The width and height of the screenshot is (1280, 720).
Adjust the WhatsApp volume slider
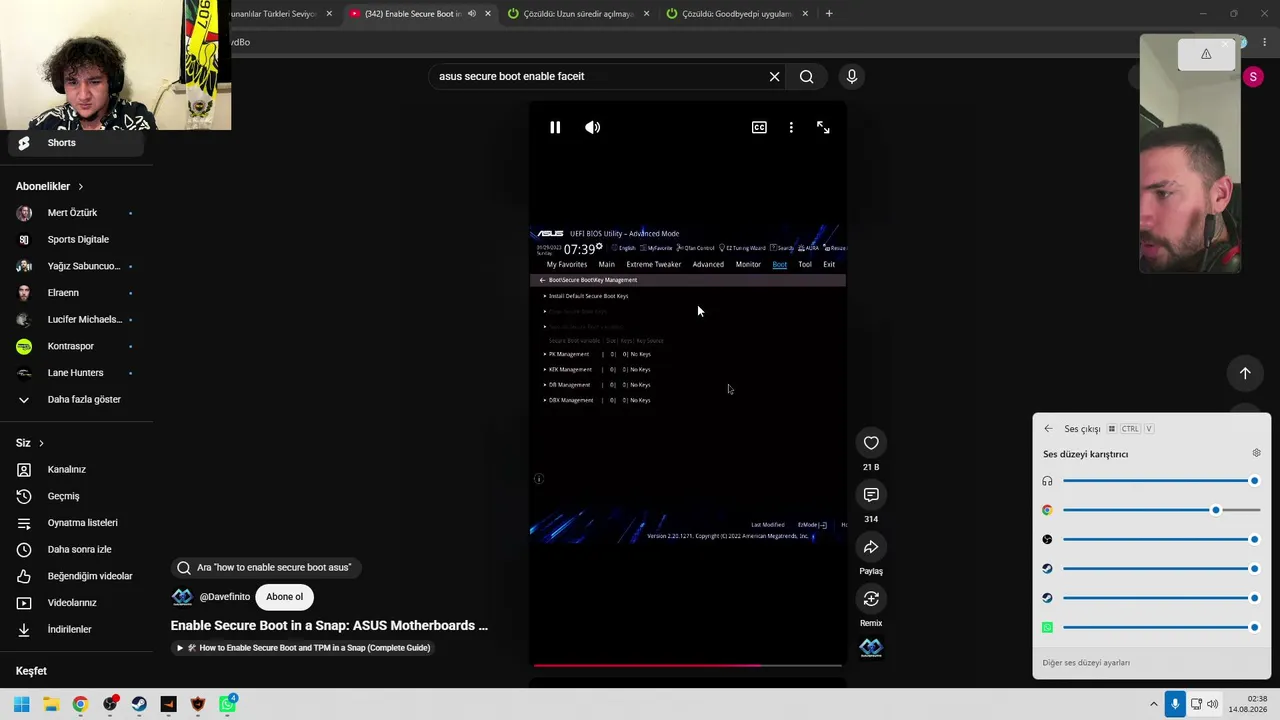(1160, 627)
